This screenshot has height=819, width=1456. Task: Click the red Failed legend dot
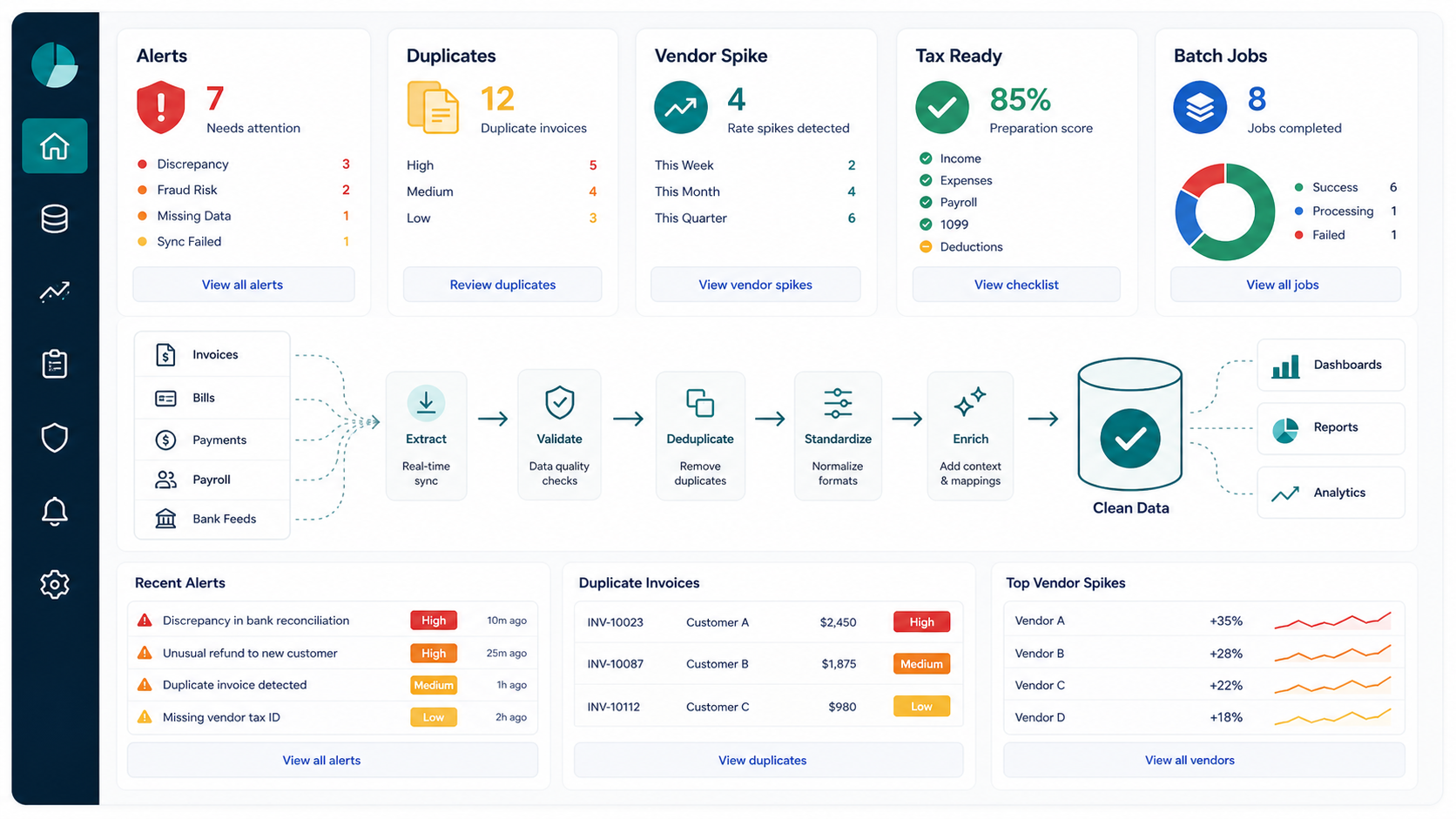tap(1298, 235)
